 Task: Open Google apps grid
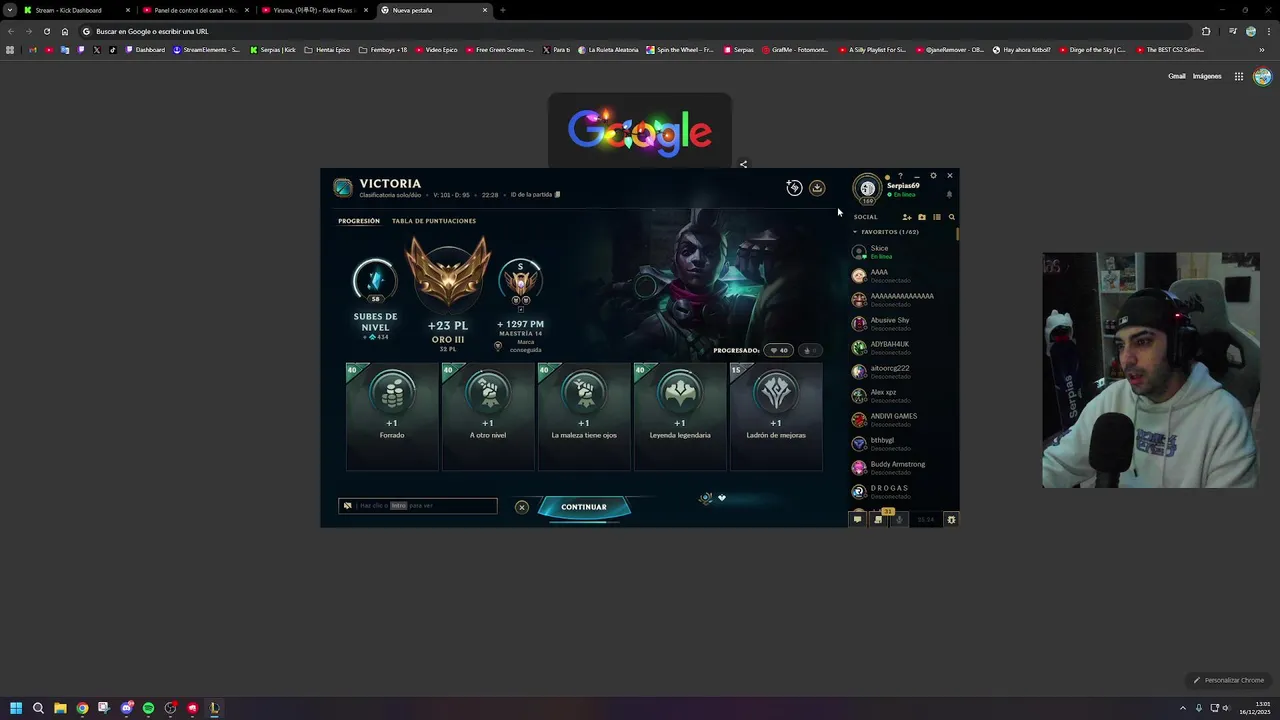point(1238,76)
